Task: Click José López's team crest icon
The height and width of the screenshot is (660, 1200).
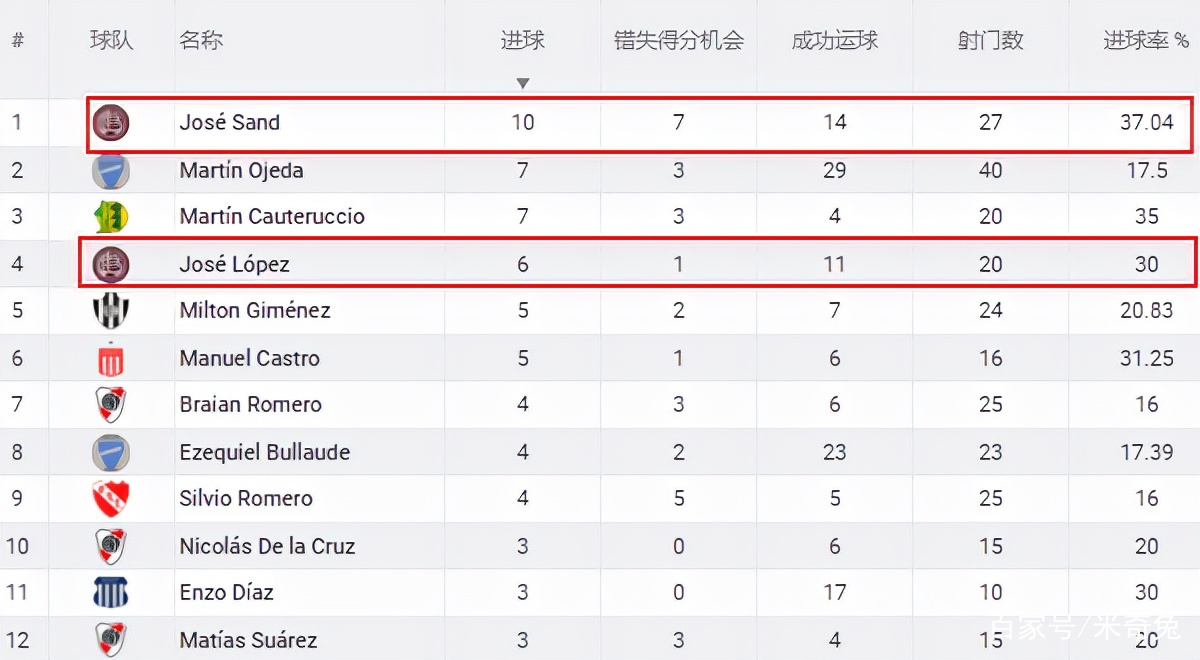Action: 111,264
